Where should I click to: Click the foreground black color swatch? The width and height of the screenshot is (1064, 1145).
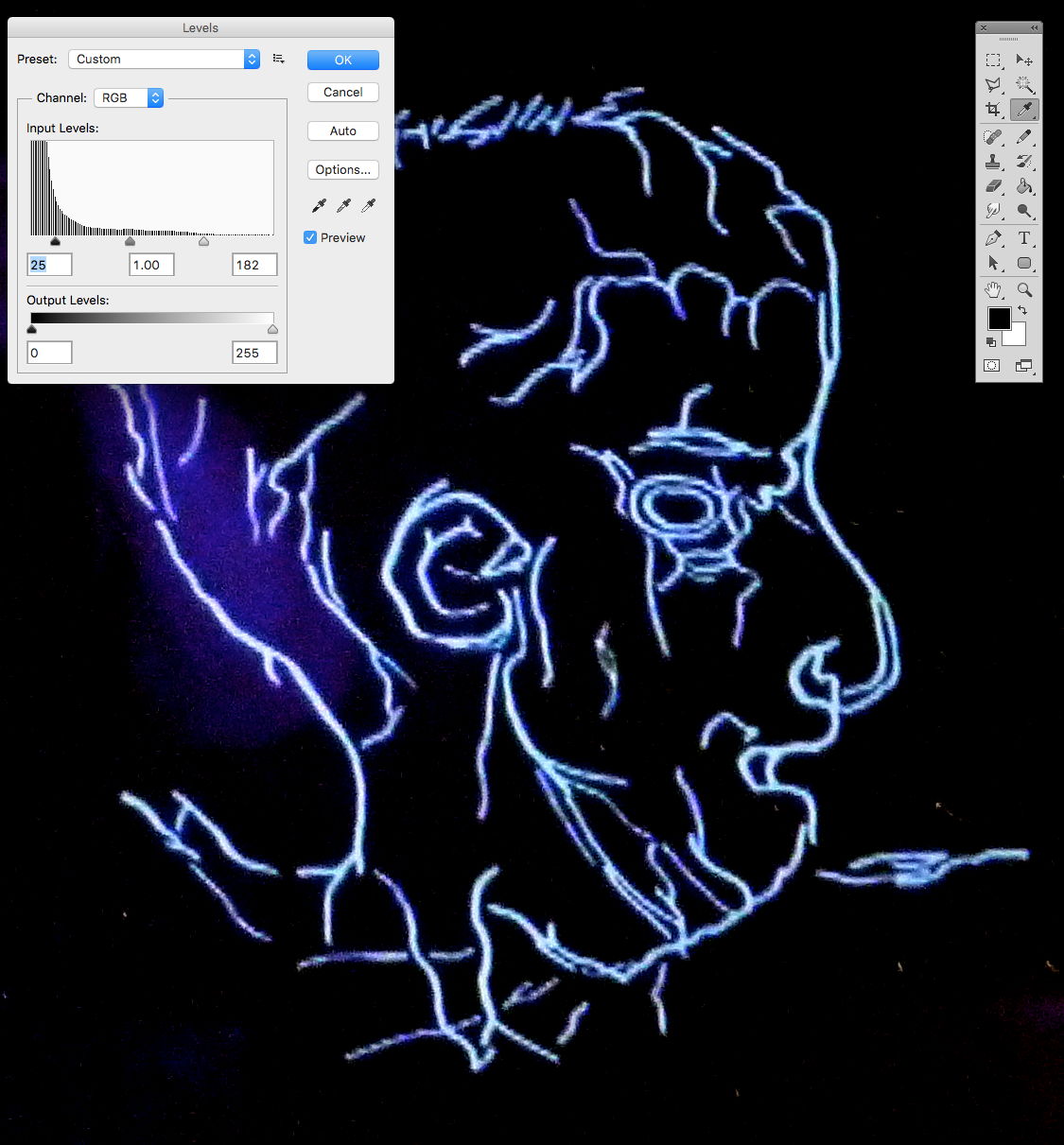pos(999,319)
